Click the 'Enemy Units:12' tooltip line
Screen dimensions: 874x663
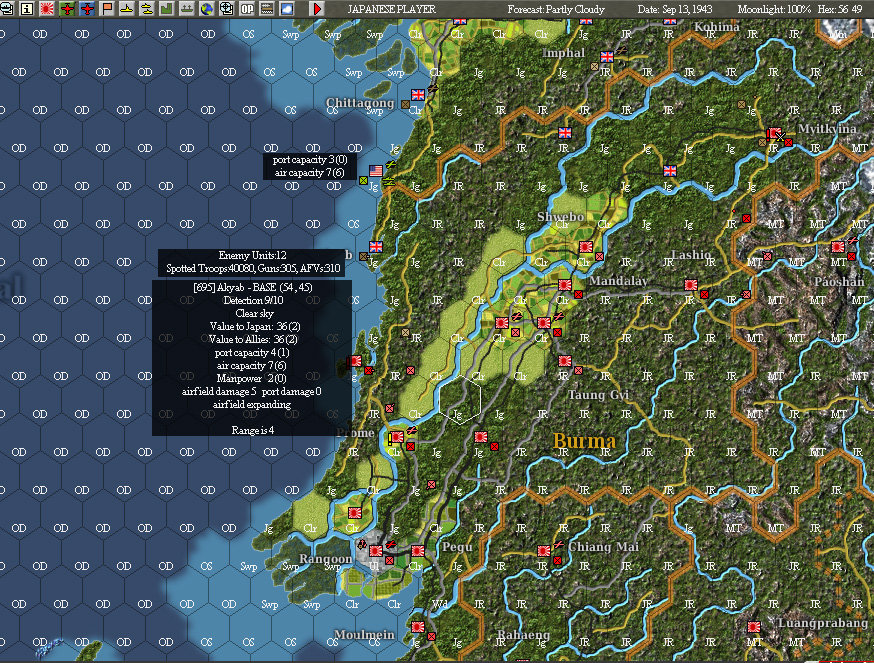[x=252, y=255]
